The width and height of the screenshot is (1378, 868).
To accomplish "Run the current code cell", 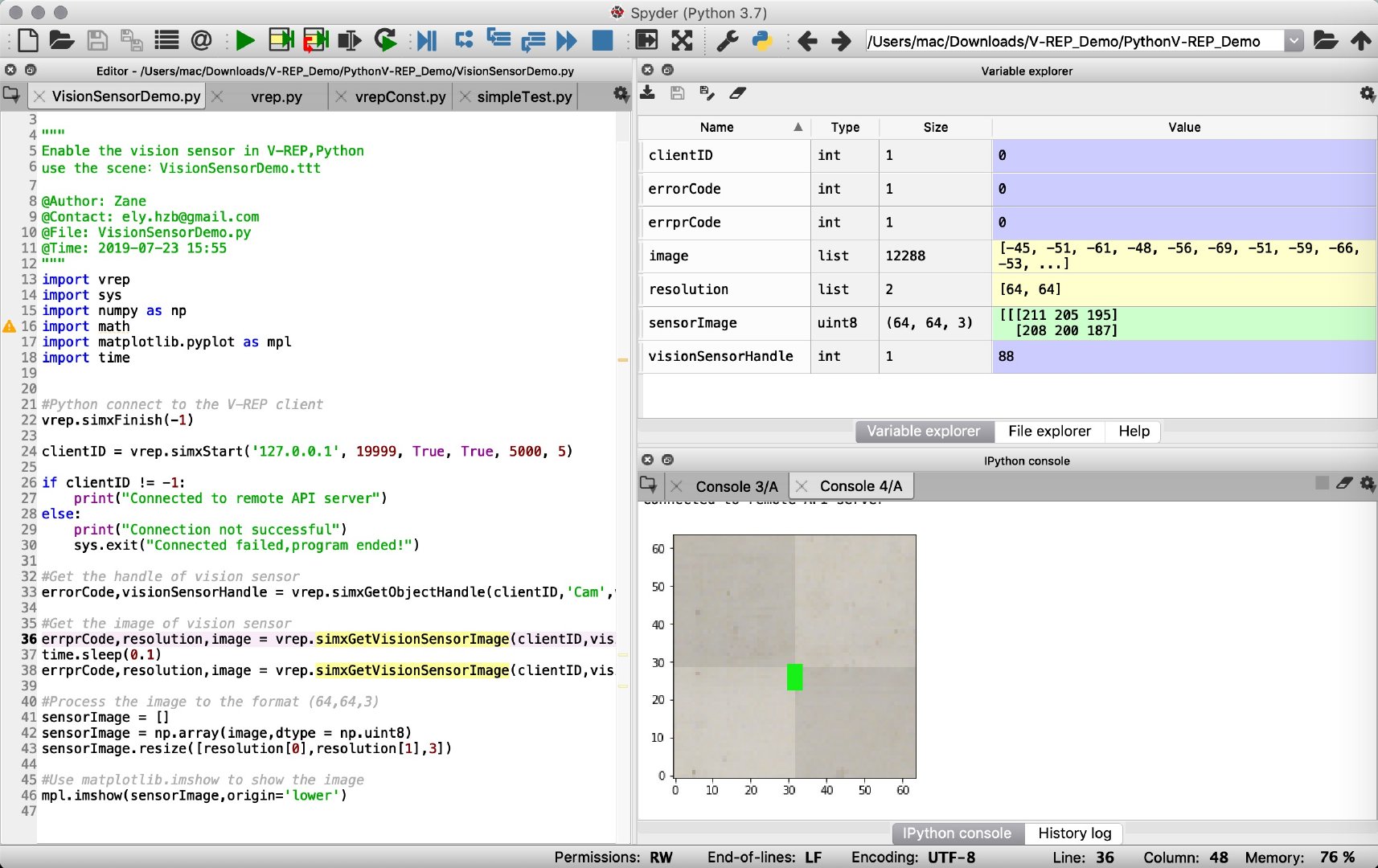I will [280, 40].
